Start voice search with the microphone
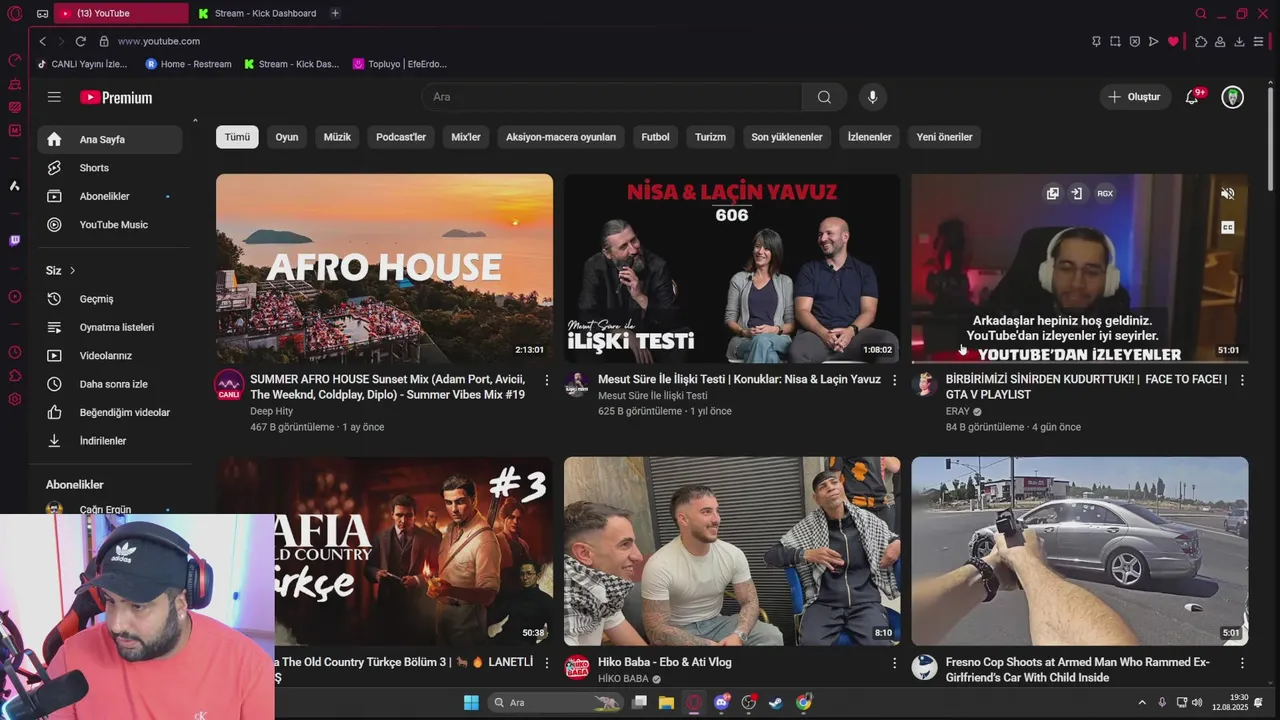The height and width of the screenshot is (720, 1280). coord(872,97)
